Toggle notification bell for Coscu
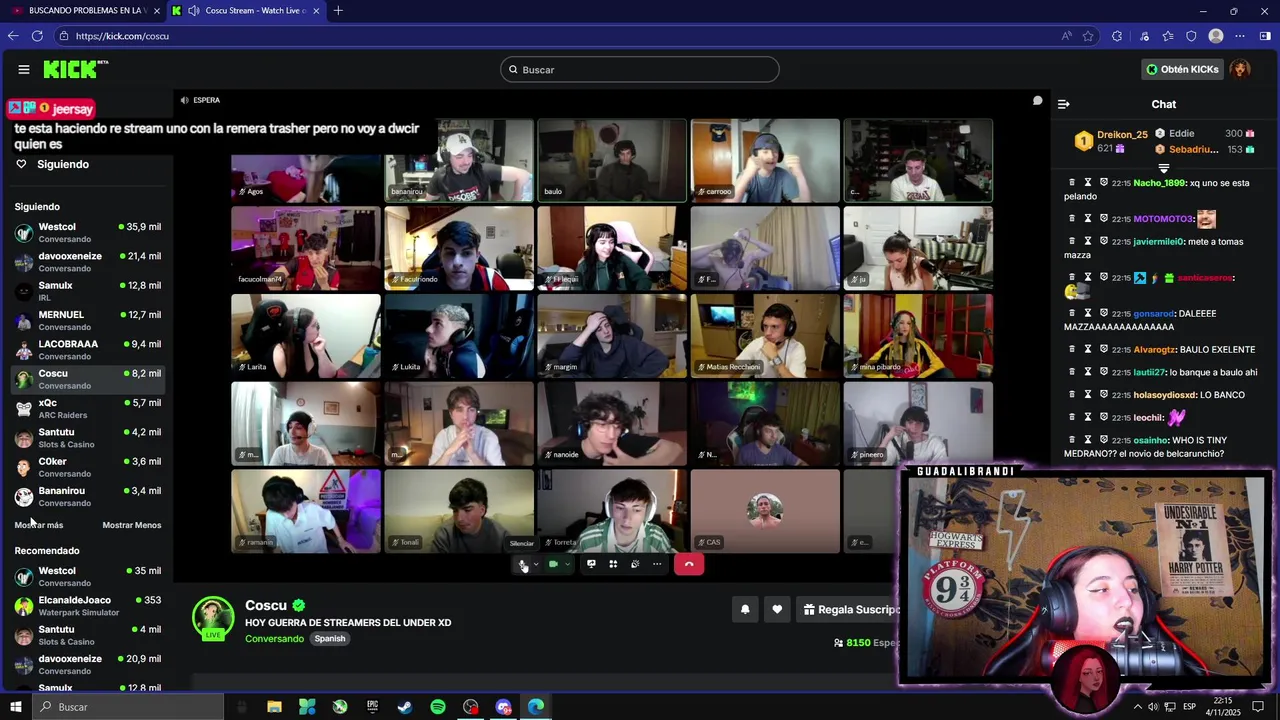 (745, 609)
